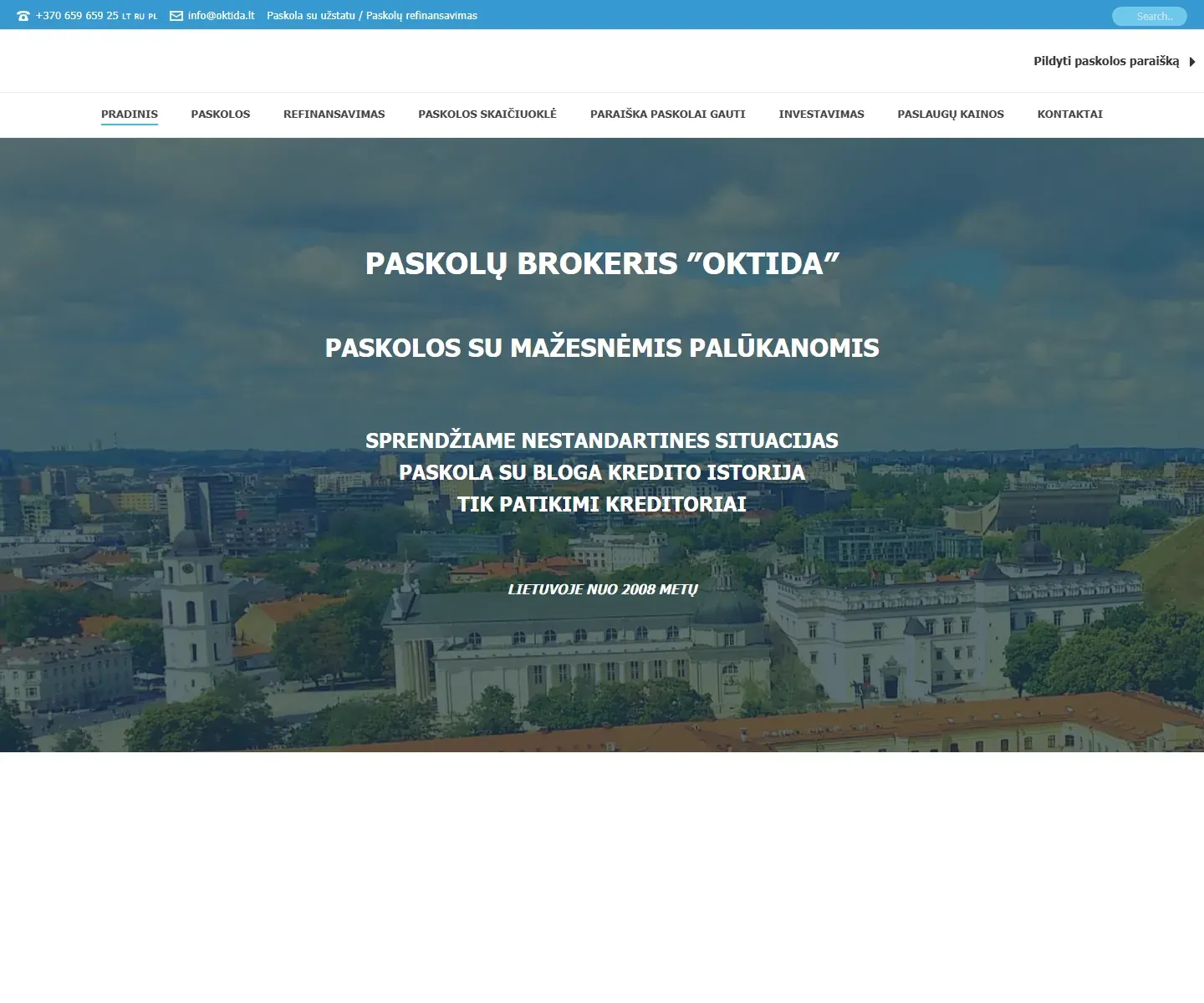This screenshot has height=1003, width=1204.
Task: Click text TIK PATIKIMI KREDITORIAI
Action: point(602,504)
